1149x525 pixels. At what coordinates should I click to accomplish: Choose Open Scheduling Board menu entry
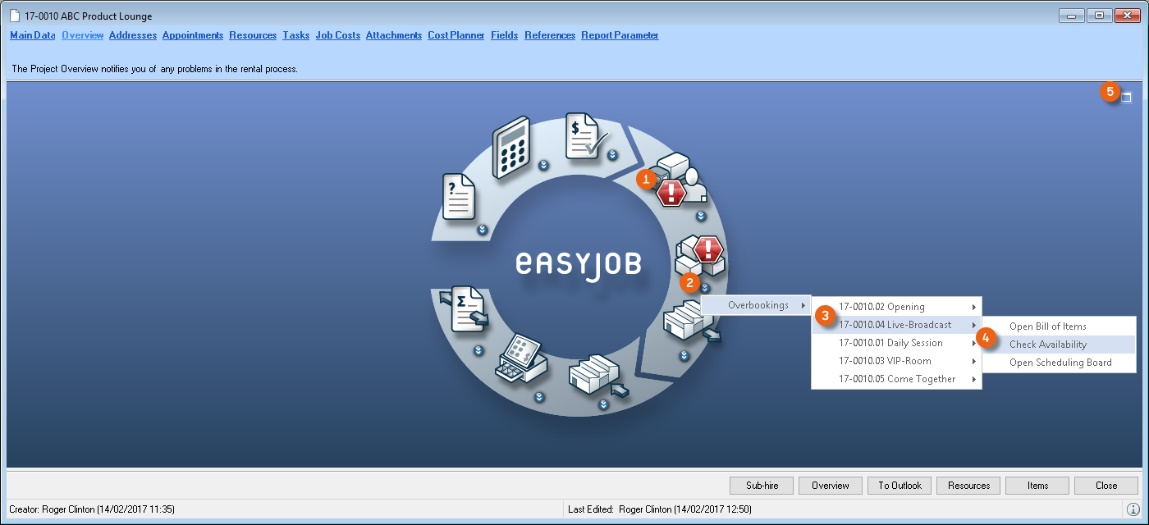tap(1060, 362)
